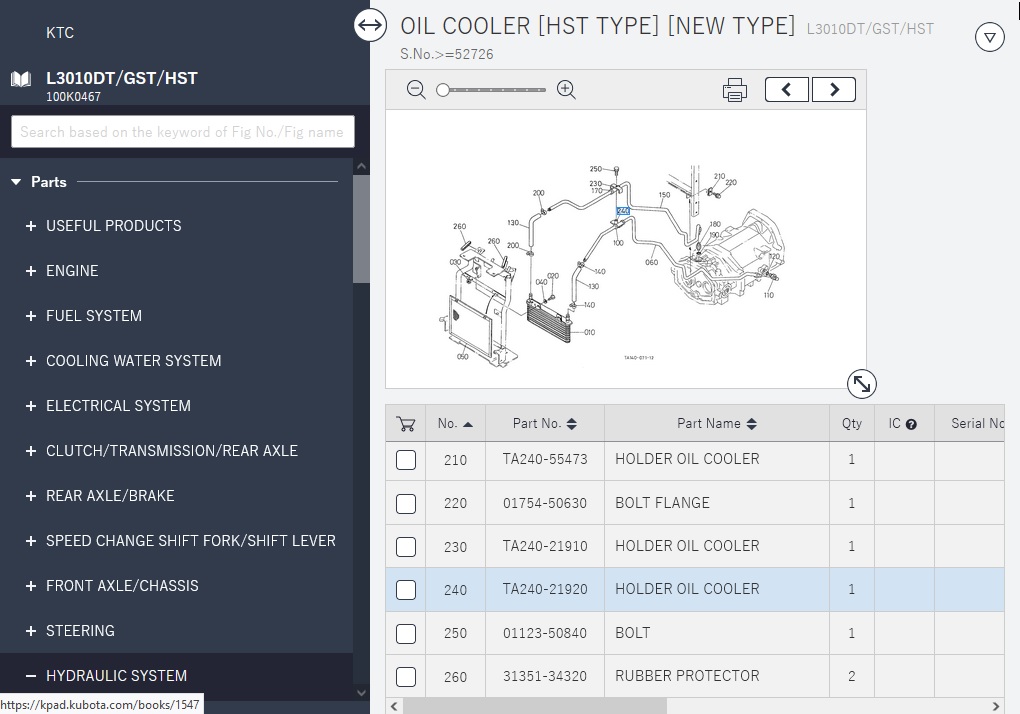Expand ELECTRICAL SYSTEM category
1020x714 pixels.
coord(31,406)
